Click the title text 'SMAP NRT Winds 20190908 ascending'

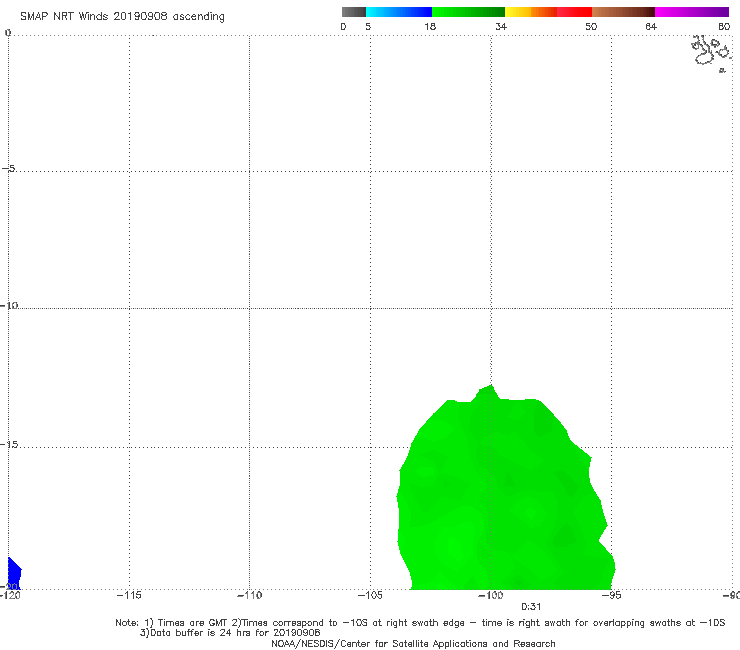pos(122,17)
